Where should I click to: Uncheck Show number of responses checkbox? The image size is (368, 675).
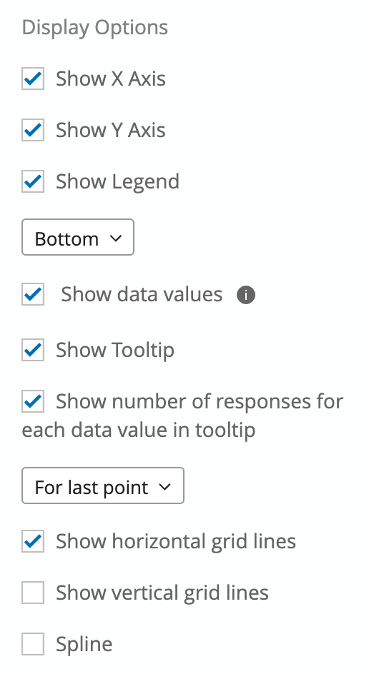pyautogui.click(x=33, y=401)
